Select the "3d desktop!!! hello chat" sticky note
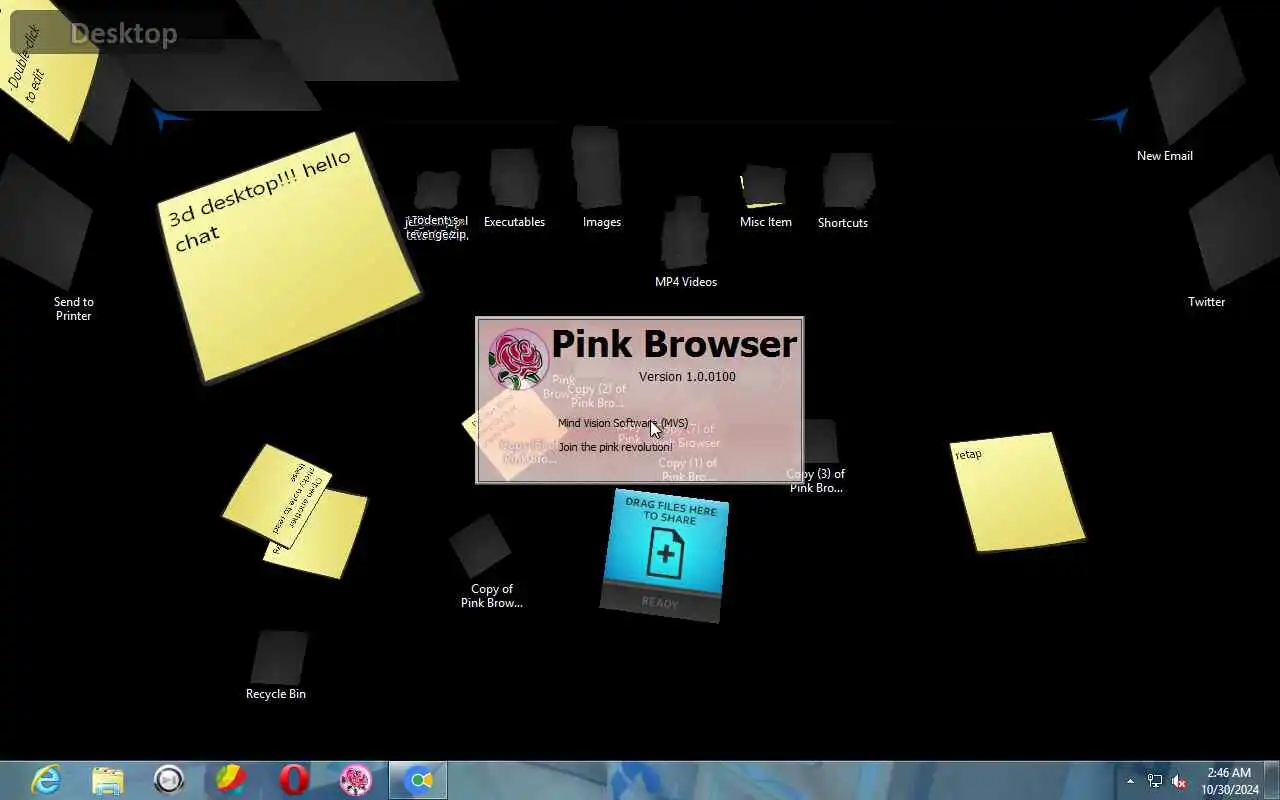The image size is (1280, 800). coord(289,256)
